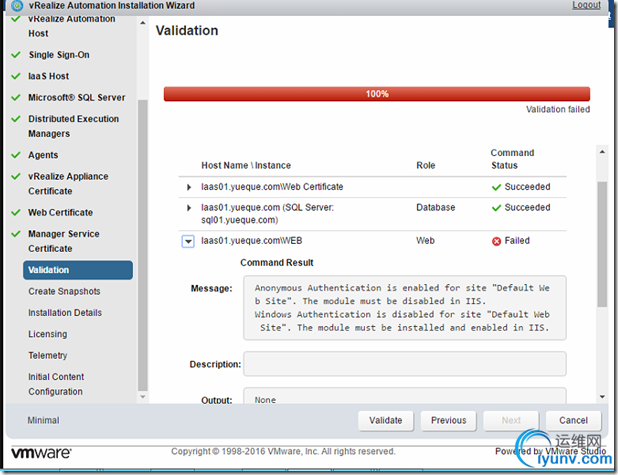Viewport: 618px width, 475px height.
Task: Click the 'Command Result' heading
Action: coord(277,263)
